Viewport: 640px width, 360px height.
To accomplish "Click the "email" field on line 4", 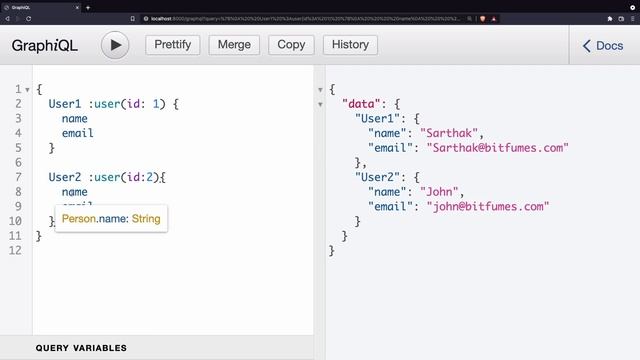I will pos(78,133).
